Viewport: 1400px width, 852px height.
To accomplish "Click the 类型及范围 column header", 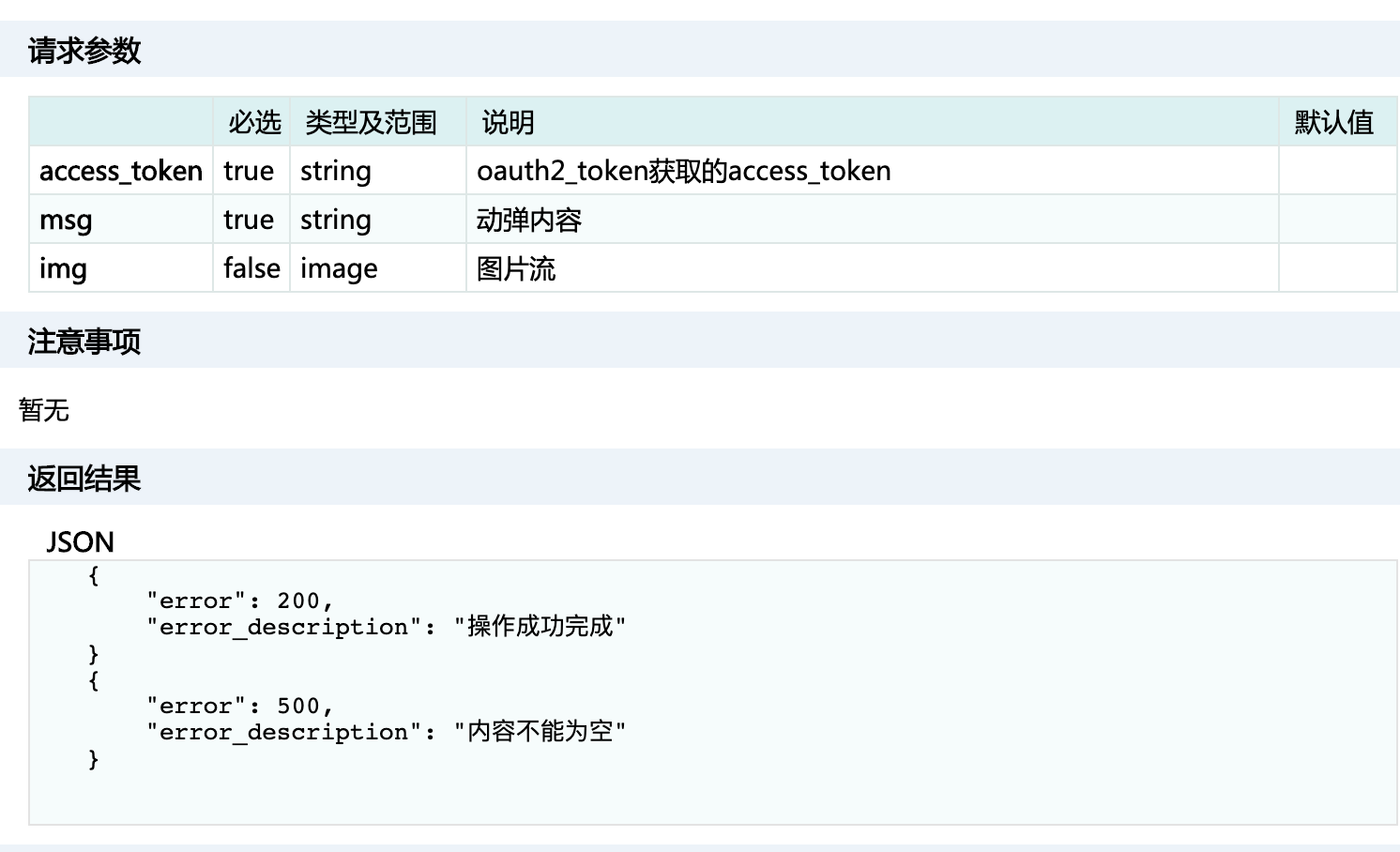I will coord(371,122).
